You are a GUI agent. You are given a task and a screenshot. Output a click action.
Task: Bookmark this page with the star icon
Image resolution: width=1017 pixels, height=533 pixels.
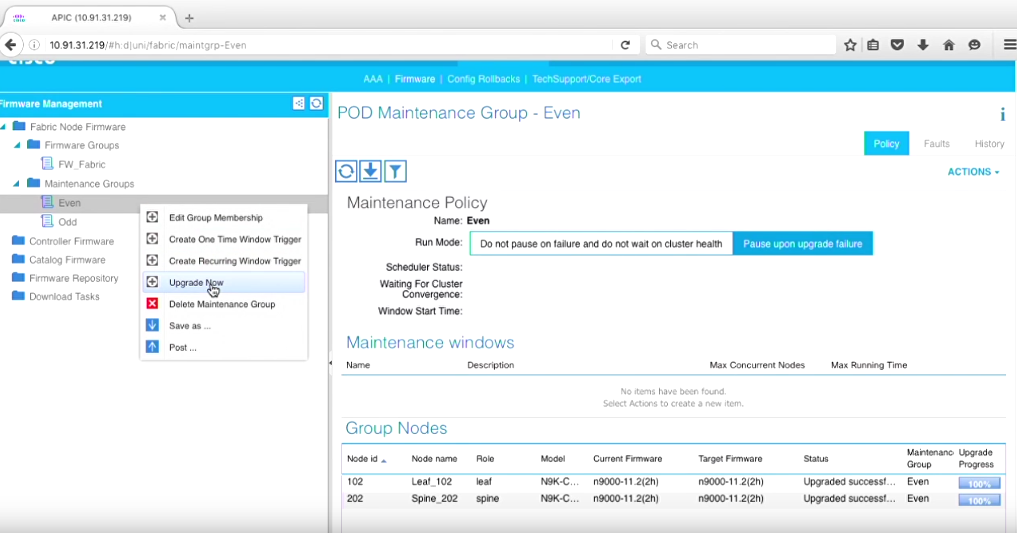coord(850,45)
